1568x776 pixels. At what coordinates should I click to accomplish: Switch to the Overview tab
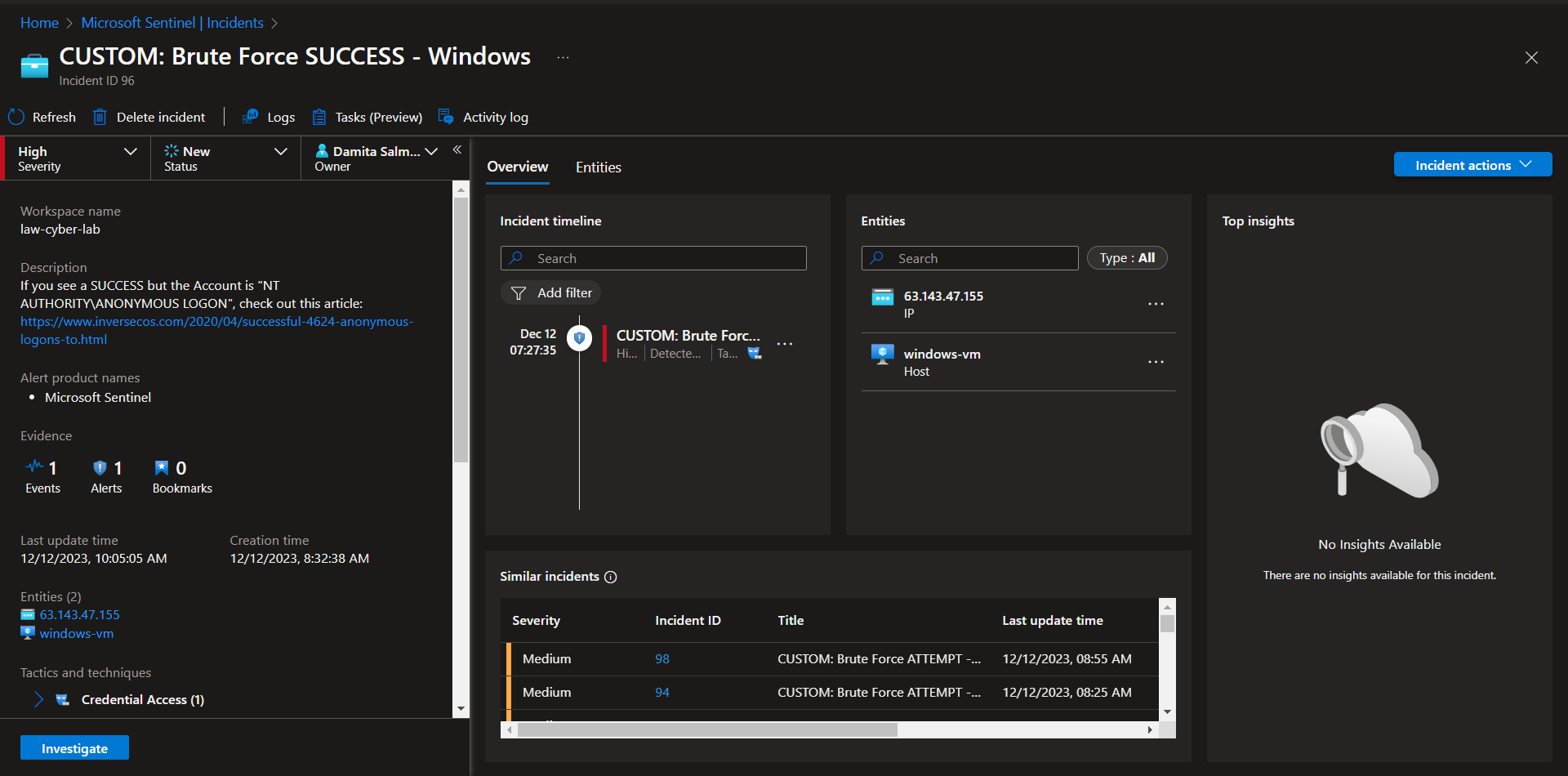click(x=518, y=167)
